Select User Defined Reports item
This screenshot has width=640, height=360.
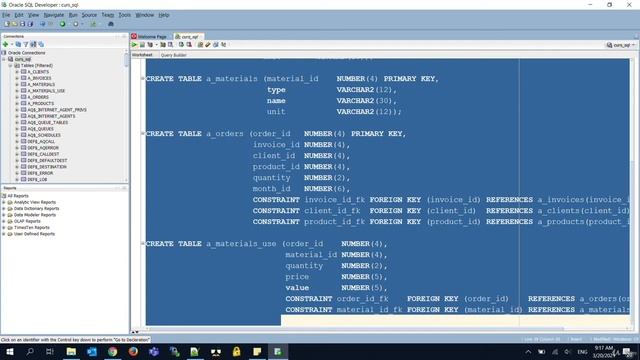coord(34,234)
